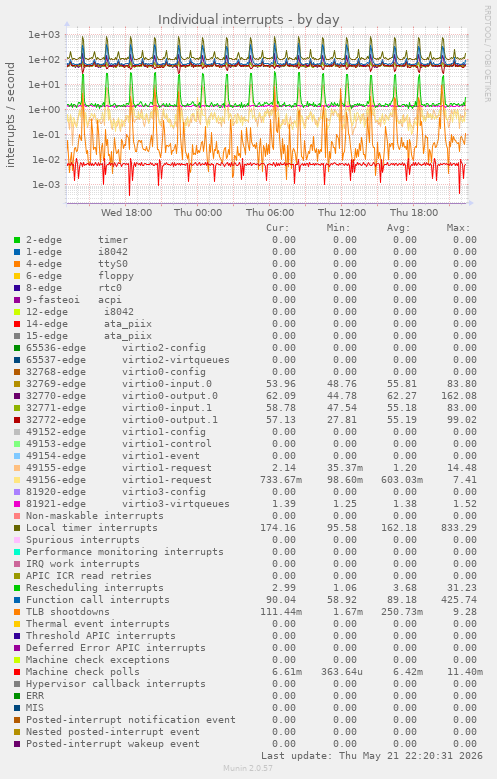Click the red swatch next to Machine check polls
Viewport: 497px width, 779px height.
17,672
